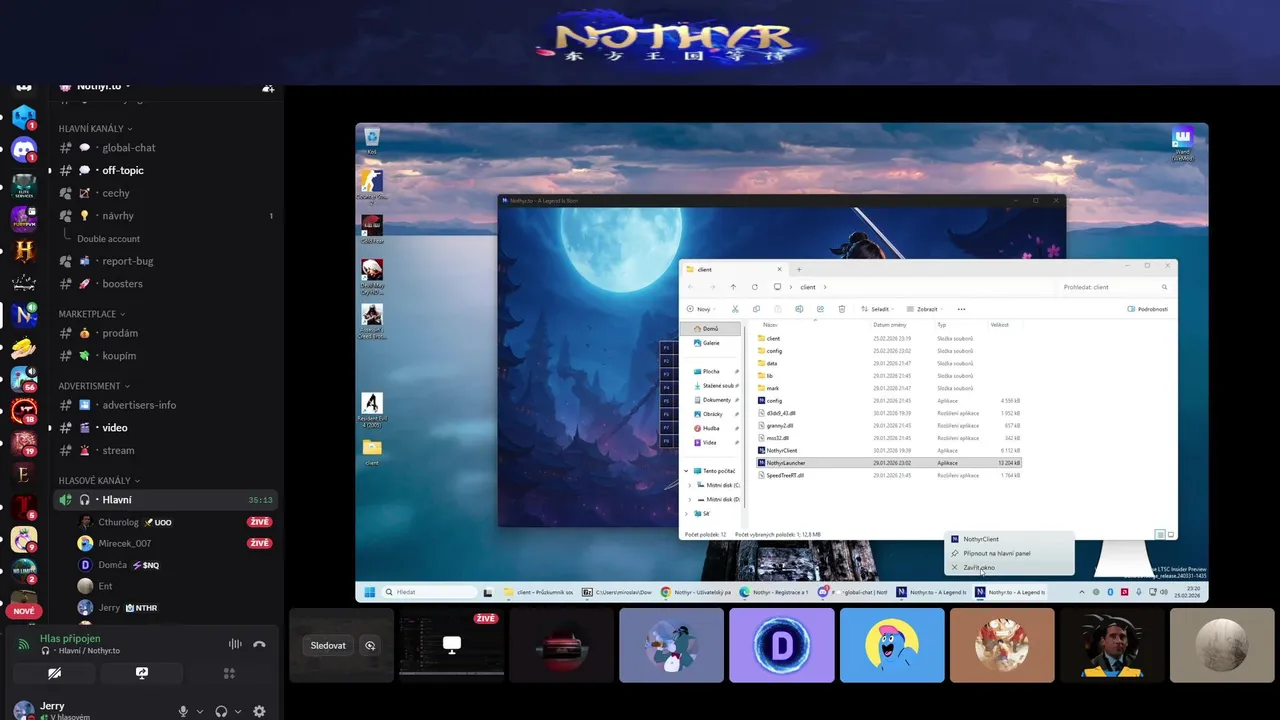Select the ŽIVĚ stream thumbnail in participants strip
This screenshot has width=1280, height=720.
451,645
